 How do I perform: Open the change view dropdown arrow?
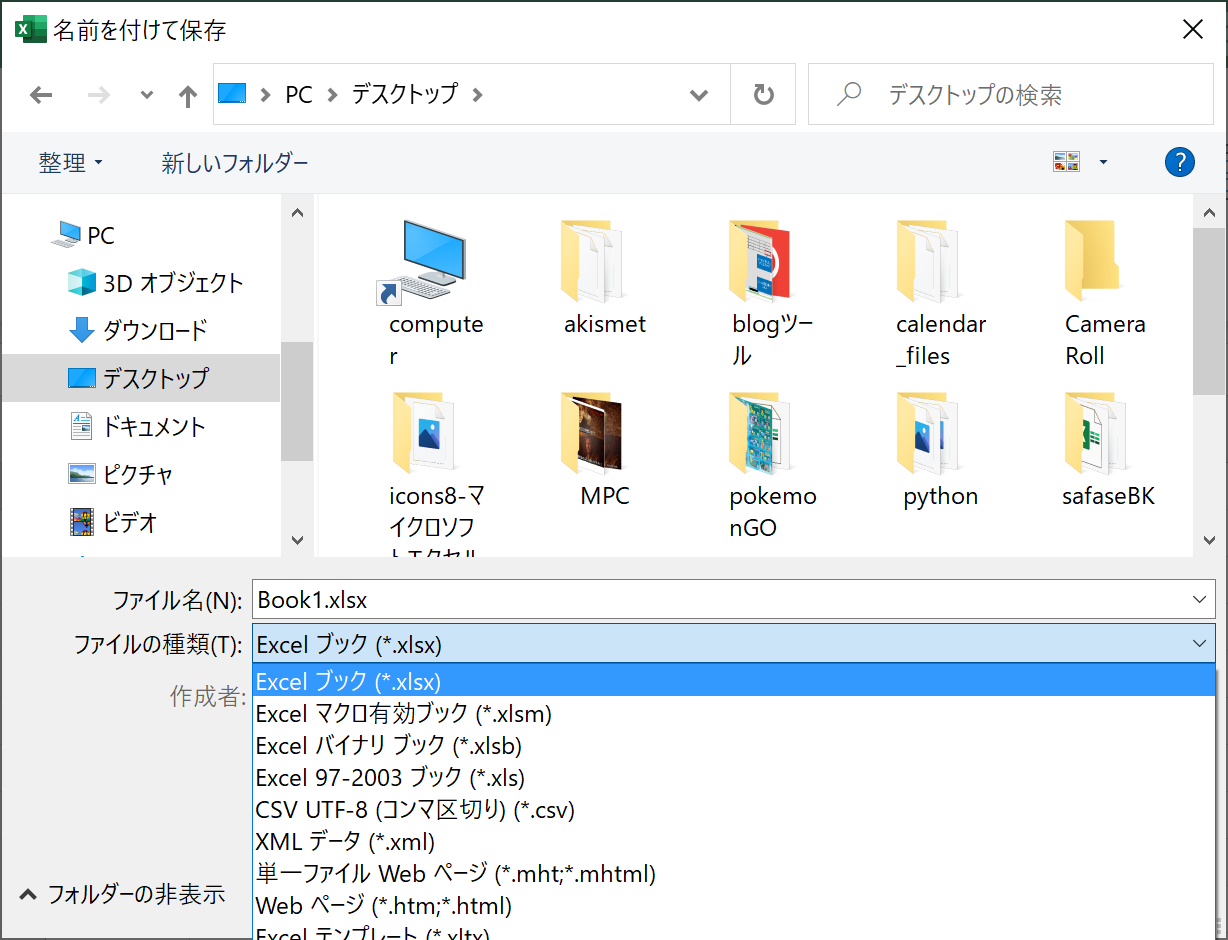1103,161
